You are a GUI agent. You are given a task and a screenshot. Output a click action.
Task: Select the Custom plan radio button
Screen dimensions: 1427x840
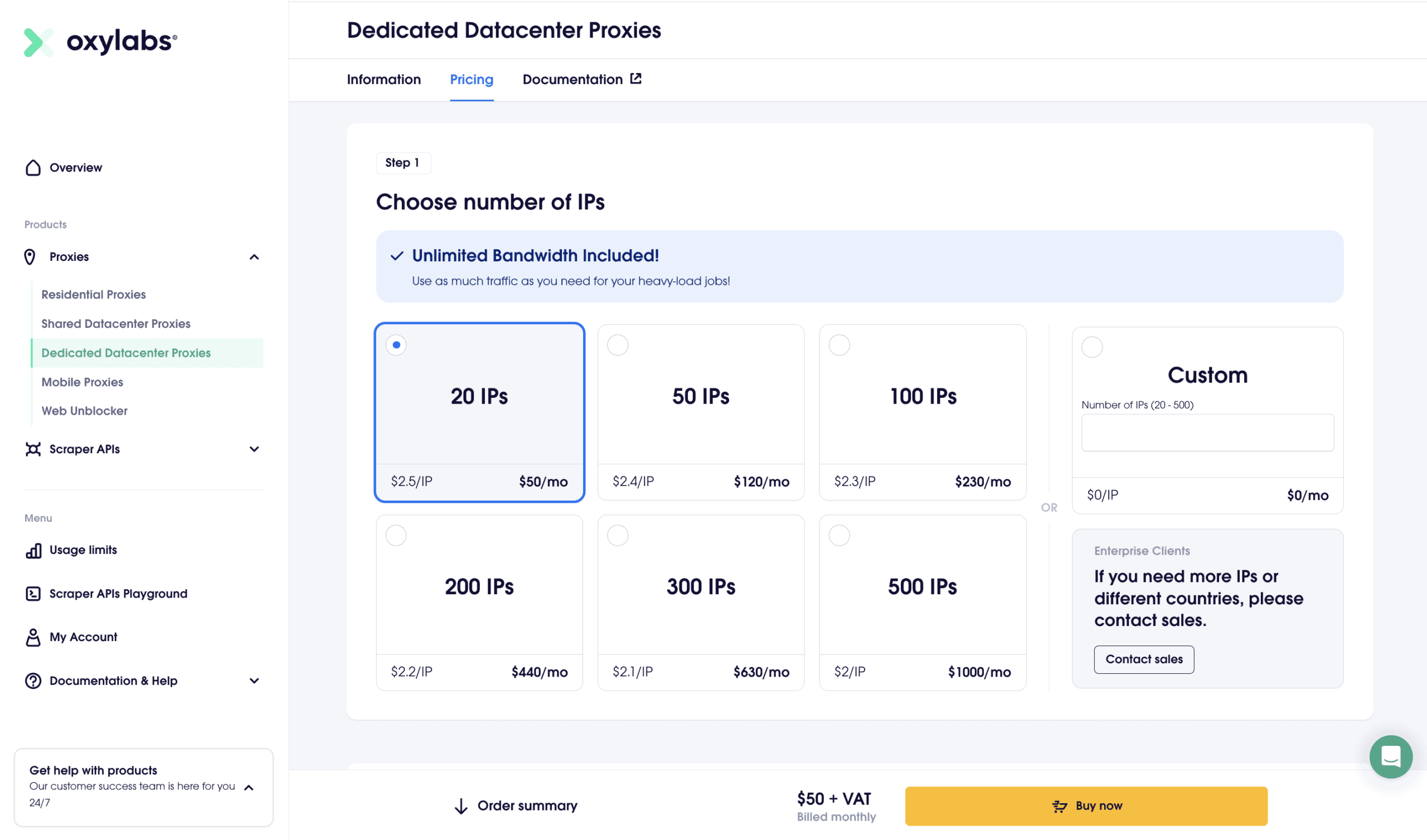[x=1092, y=347]
